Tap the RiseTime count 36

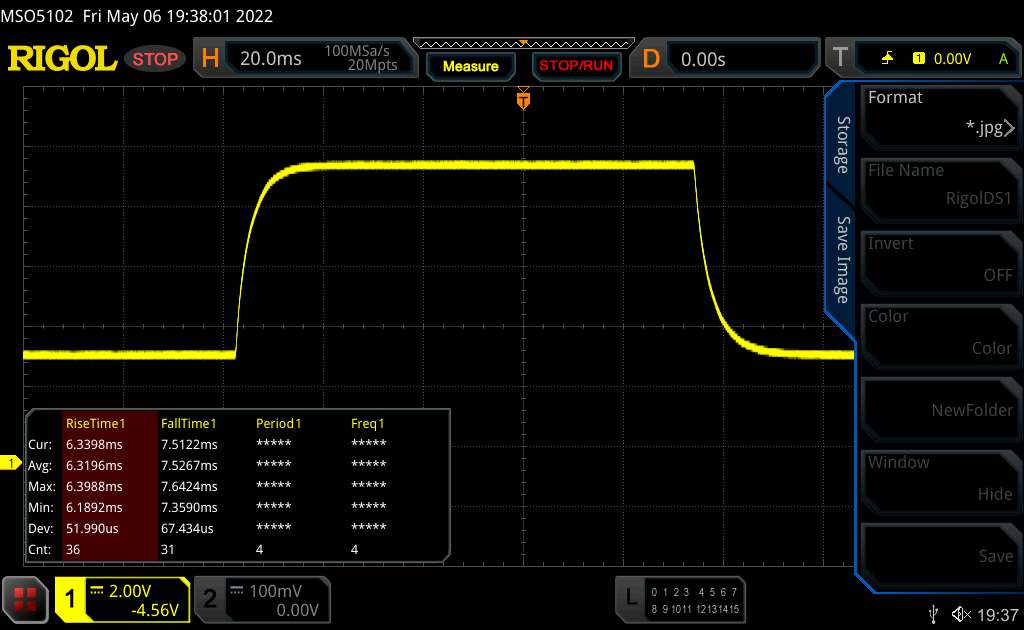pos(72,549)
